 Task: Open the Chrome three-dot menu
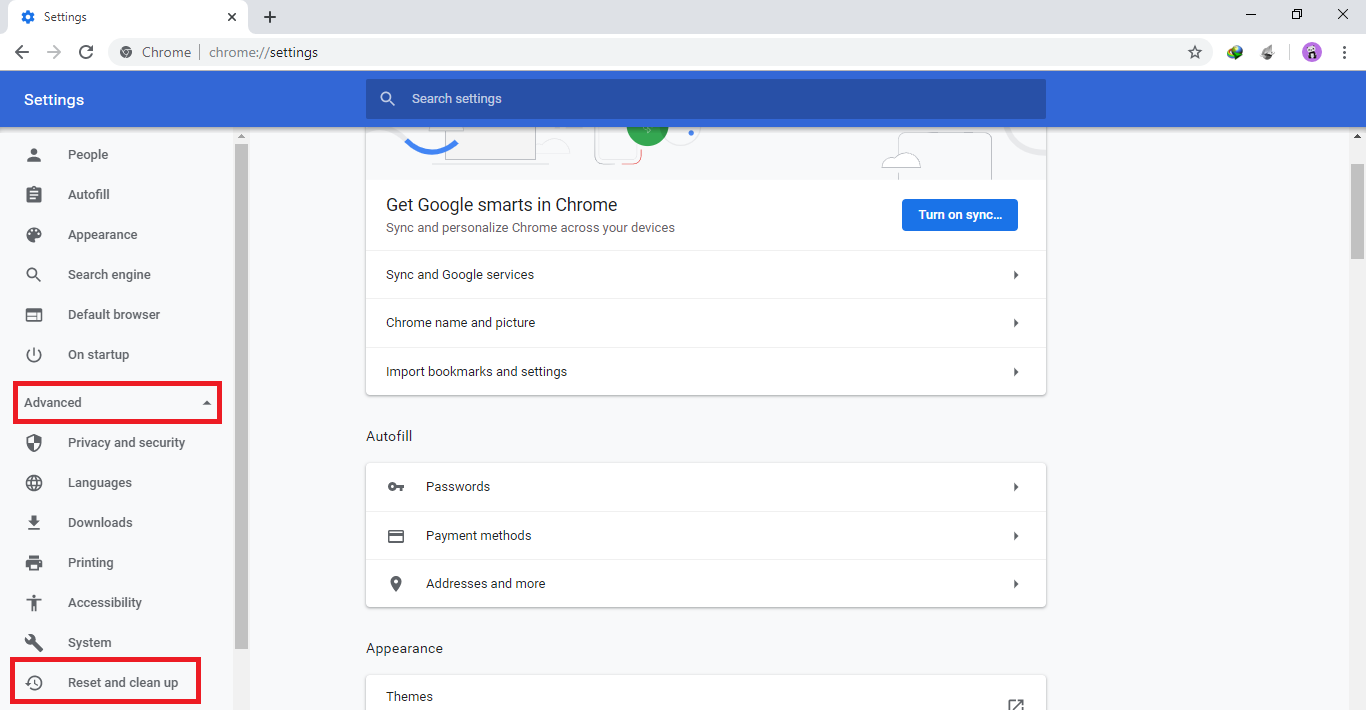click(x=1344, y=52)
